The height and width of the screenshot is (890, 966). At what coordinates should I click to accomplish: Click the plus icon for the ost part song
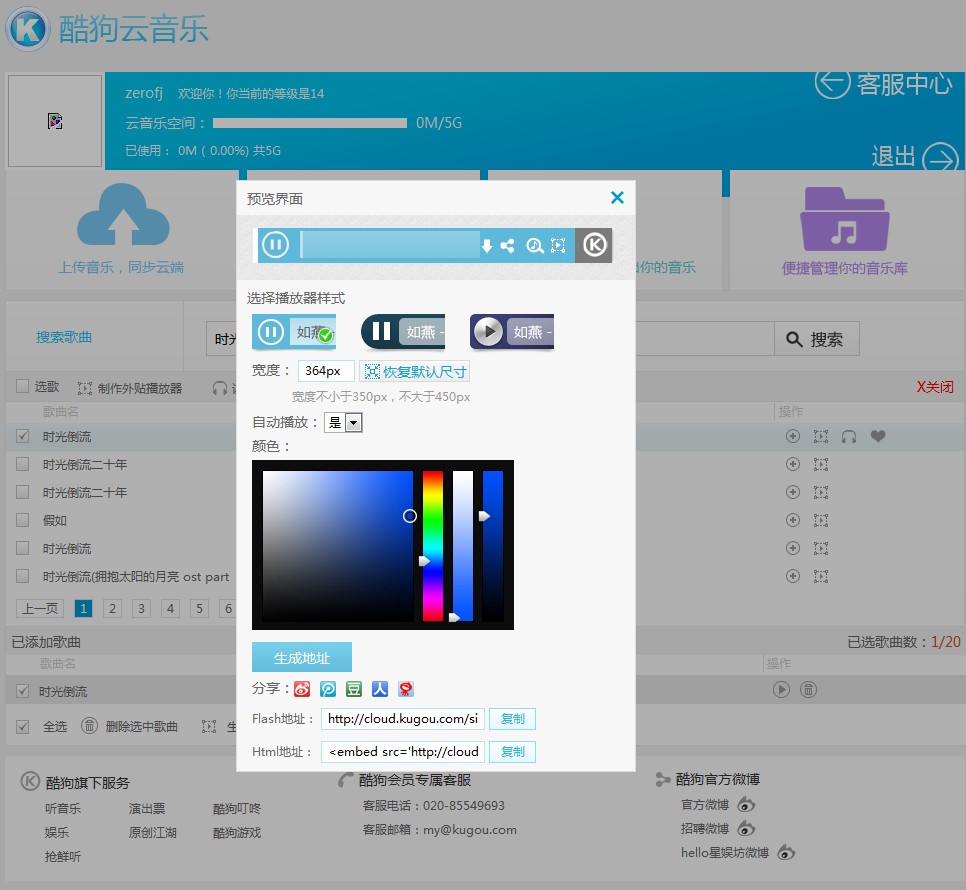[x=793, y=576]
